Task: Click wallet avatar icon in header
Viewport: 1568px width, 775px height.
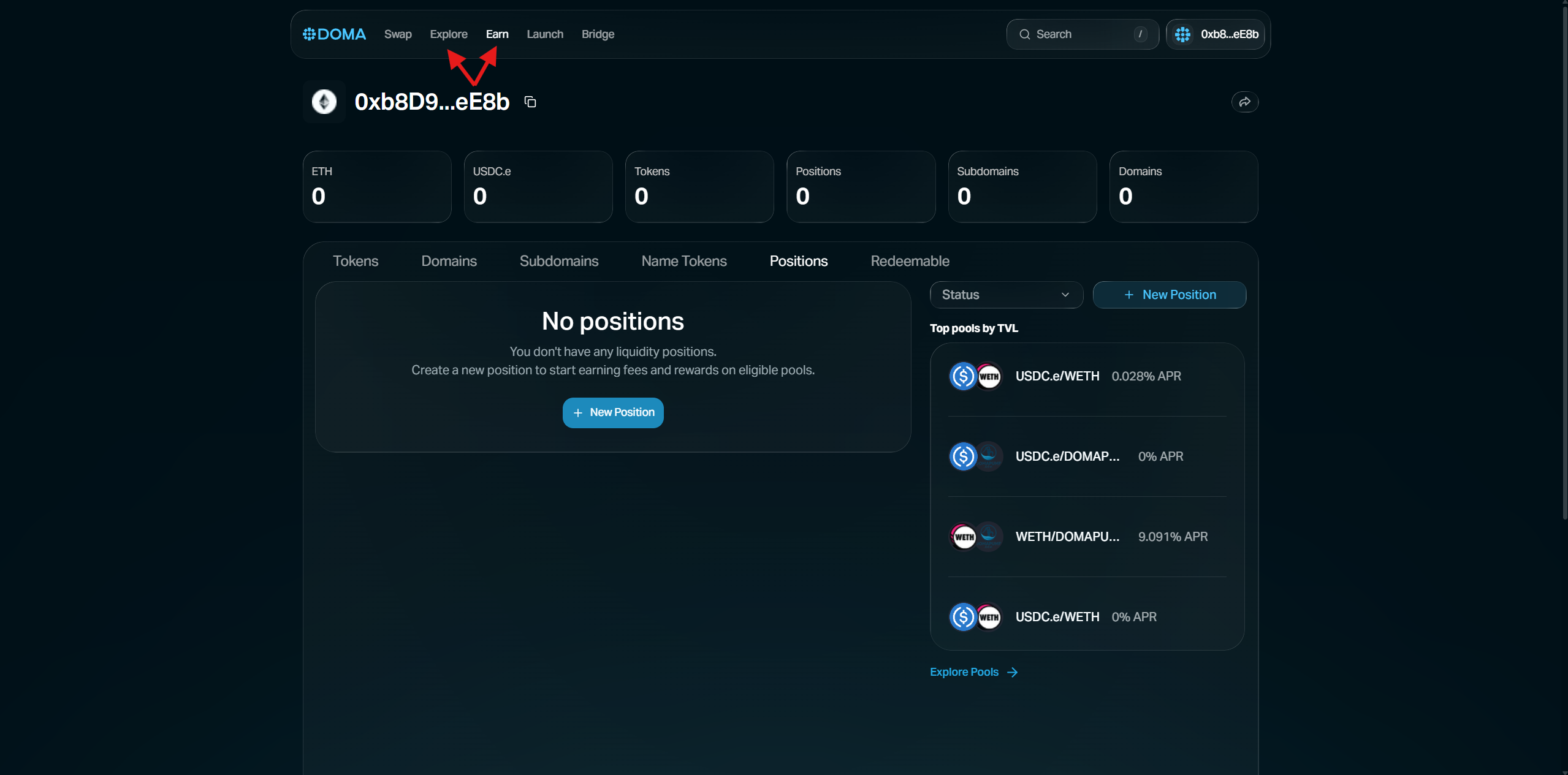Action: click(1182, 34)
